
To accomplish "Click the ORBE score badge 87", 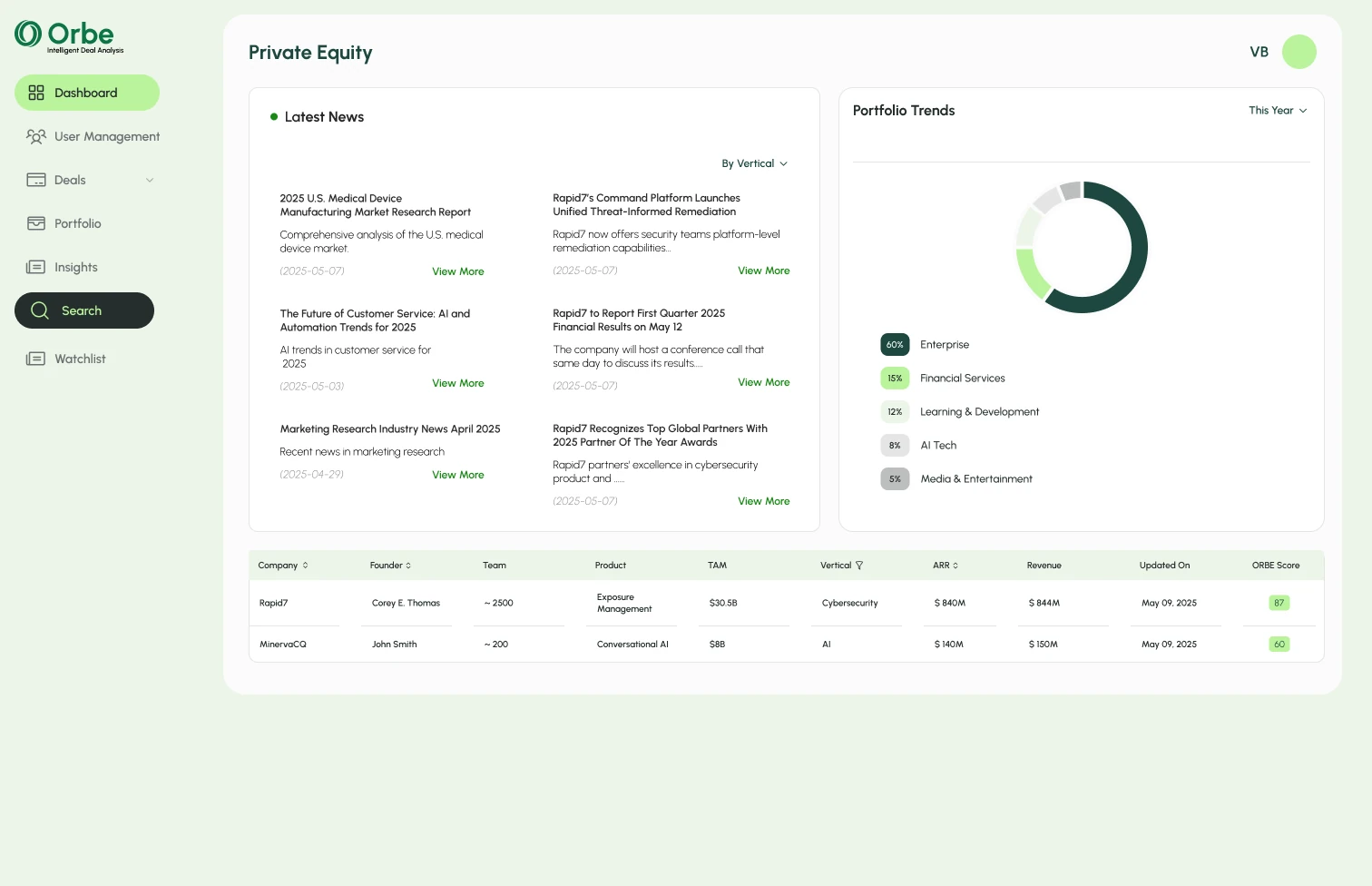I will [x=1279, y=603].
